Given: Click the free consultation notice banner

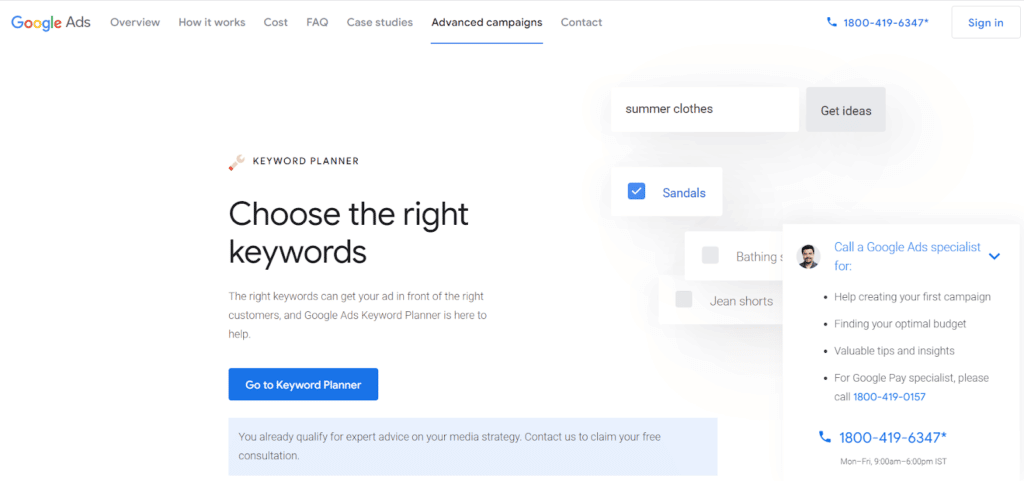Looking at the screenshot, I should [x=473, y=446].
